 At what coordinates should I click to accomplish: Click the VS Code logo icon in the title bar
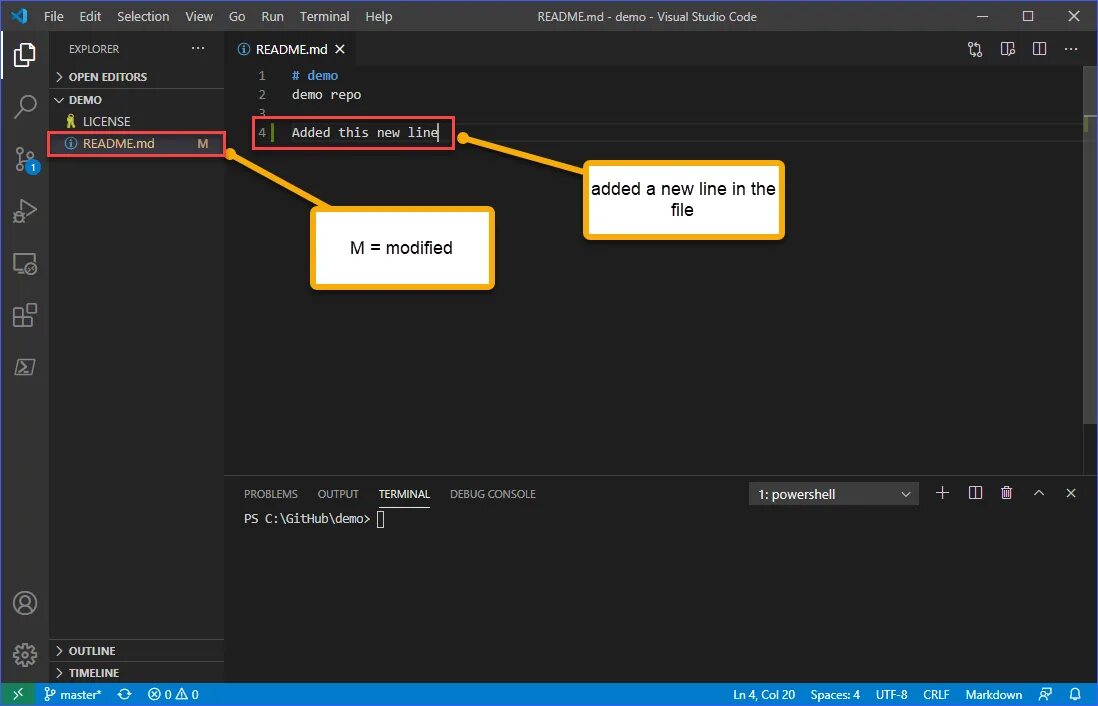click(x=19, y=15)
